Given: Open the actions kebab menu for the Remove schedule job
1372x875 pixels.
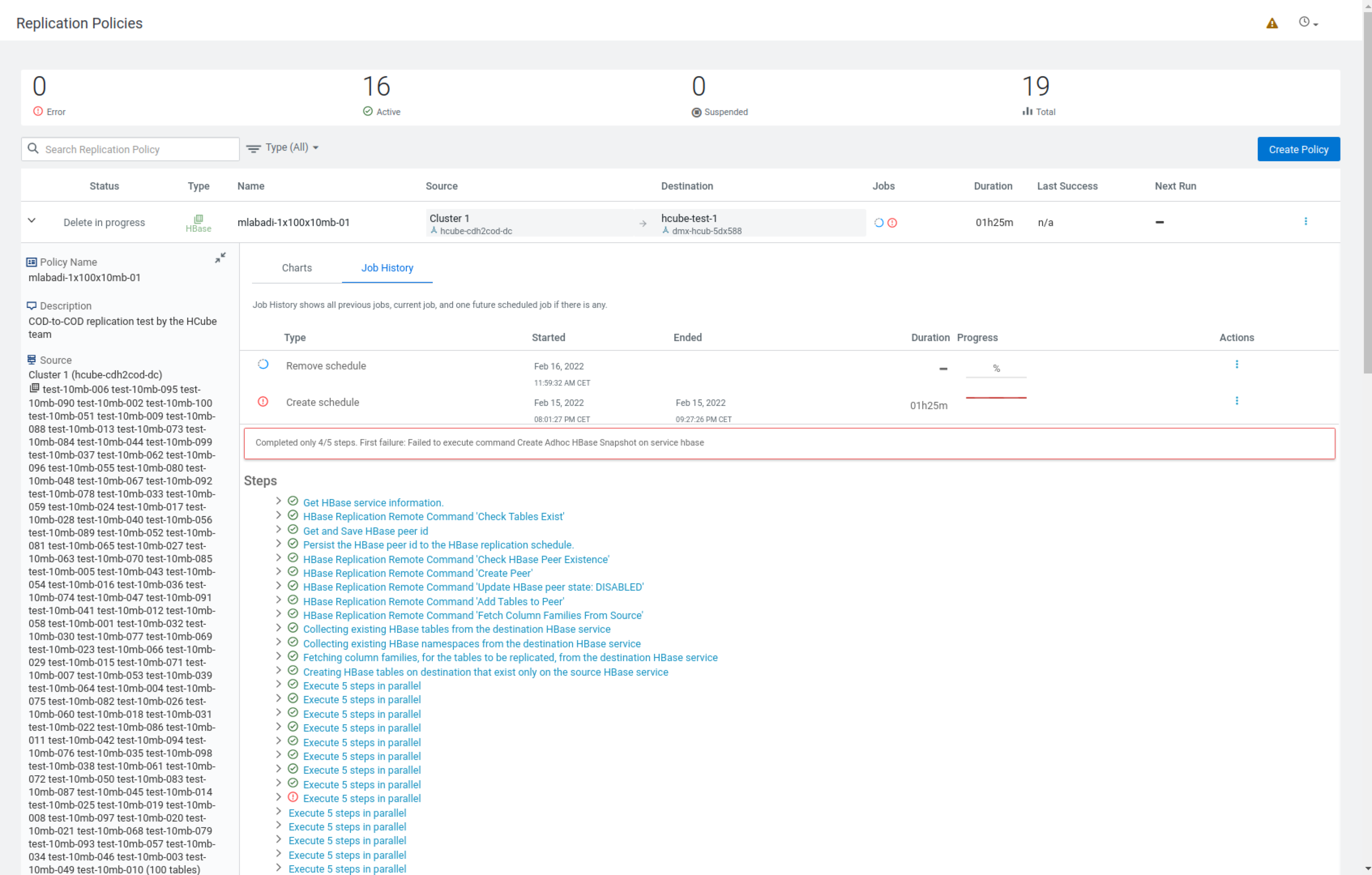Looking at the screenshot, I should (1237, 363).
